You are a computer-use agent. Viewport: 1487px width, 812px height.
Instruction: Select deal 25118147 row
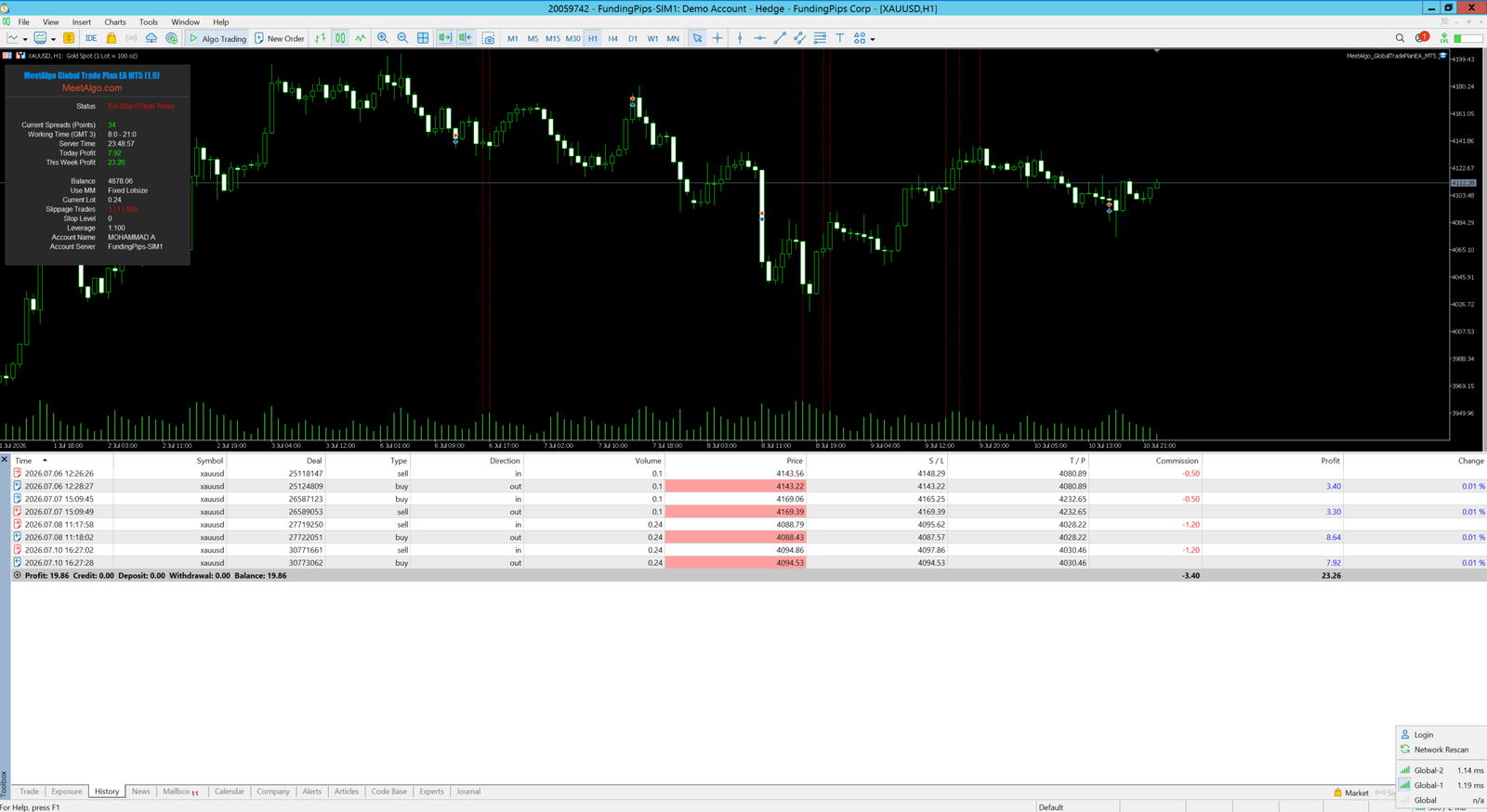click(749, 473)
